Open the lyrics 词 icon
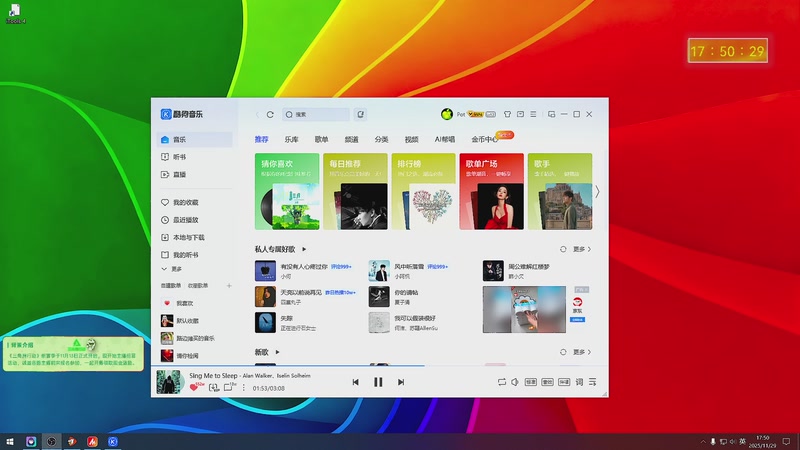Image resolution: width=800 pixels, height=450 pixels. [579, 382]
